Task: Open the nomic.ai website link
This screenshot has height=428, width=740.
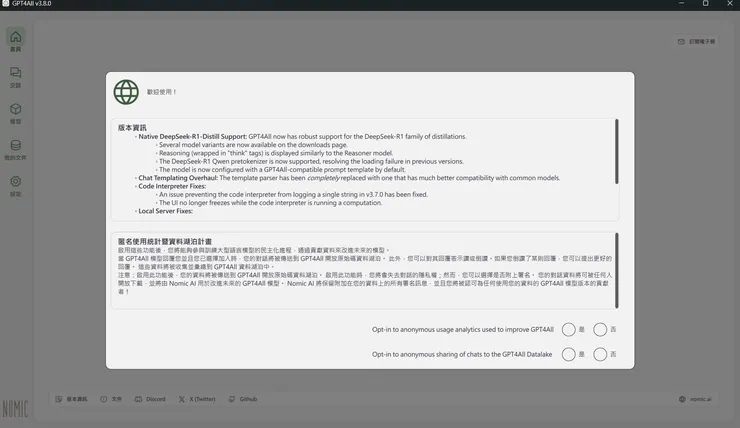Action: pyautogui.click(x=695, y=399)
